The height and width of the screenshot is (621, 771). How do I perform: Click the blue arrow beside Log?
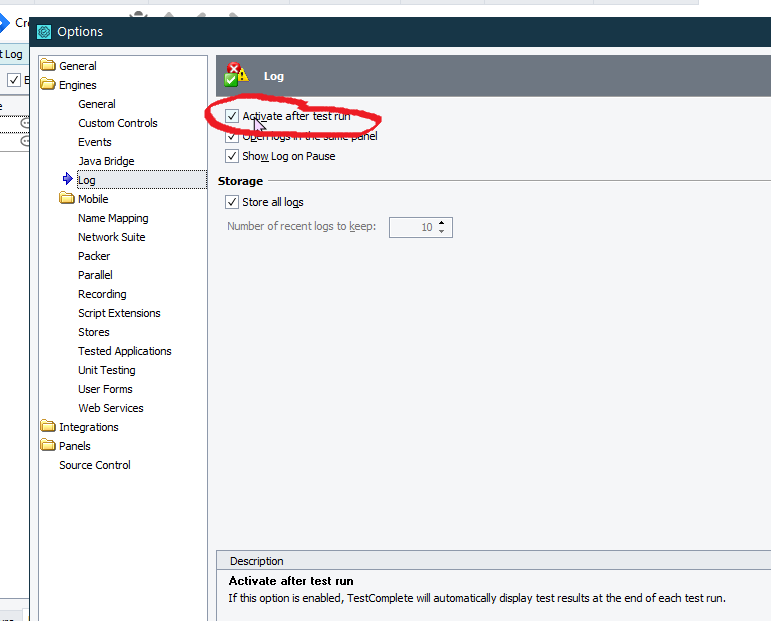68,180
